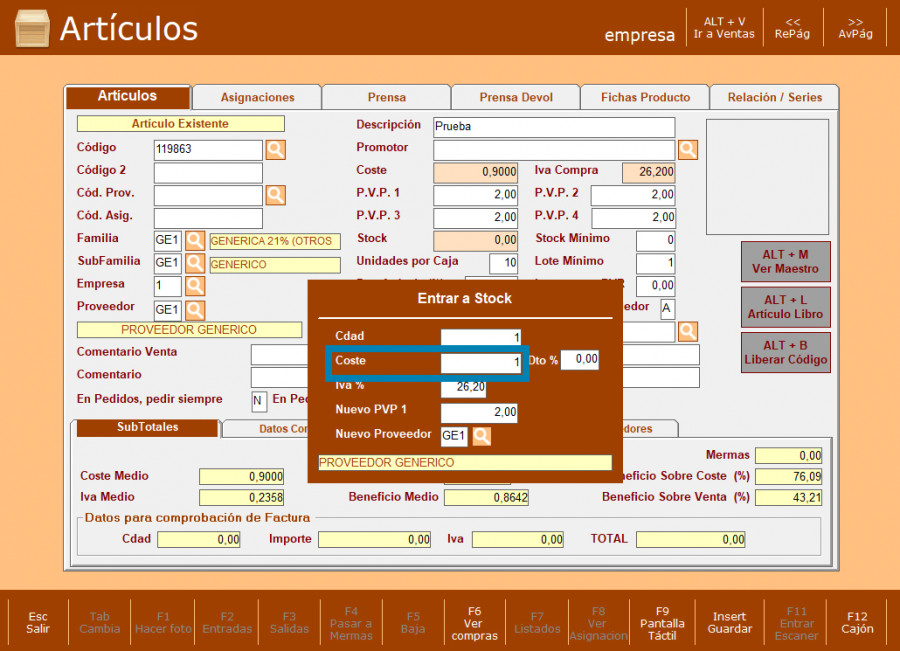The width and height of the screenshot is (900, 651).
Task: Click the ALT + L Artículo Libro button
Action: [785, 307]
